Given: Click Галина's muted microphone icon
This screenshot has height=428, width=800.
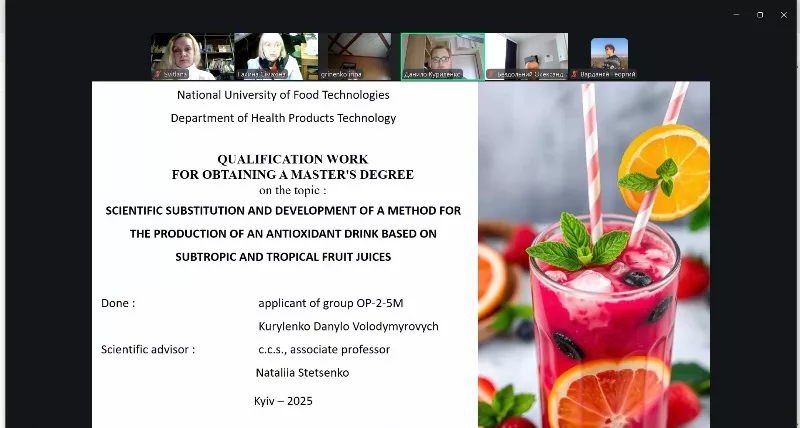Looking at the screenshot, I should point(239,74).
